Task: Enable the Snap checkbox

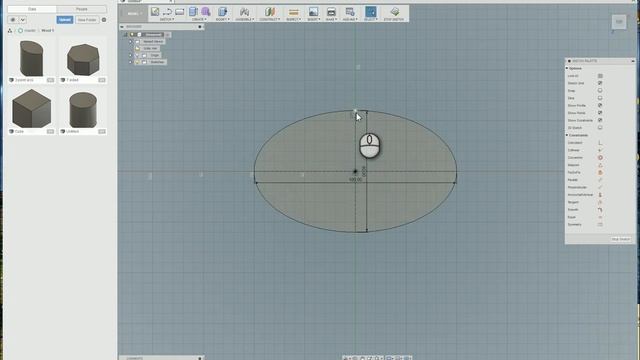Action: pos(600,91)
